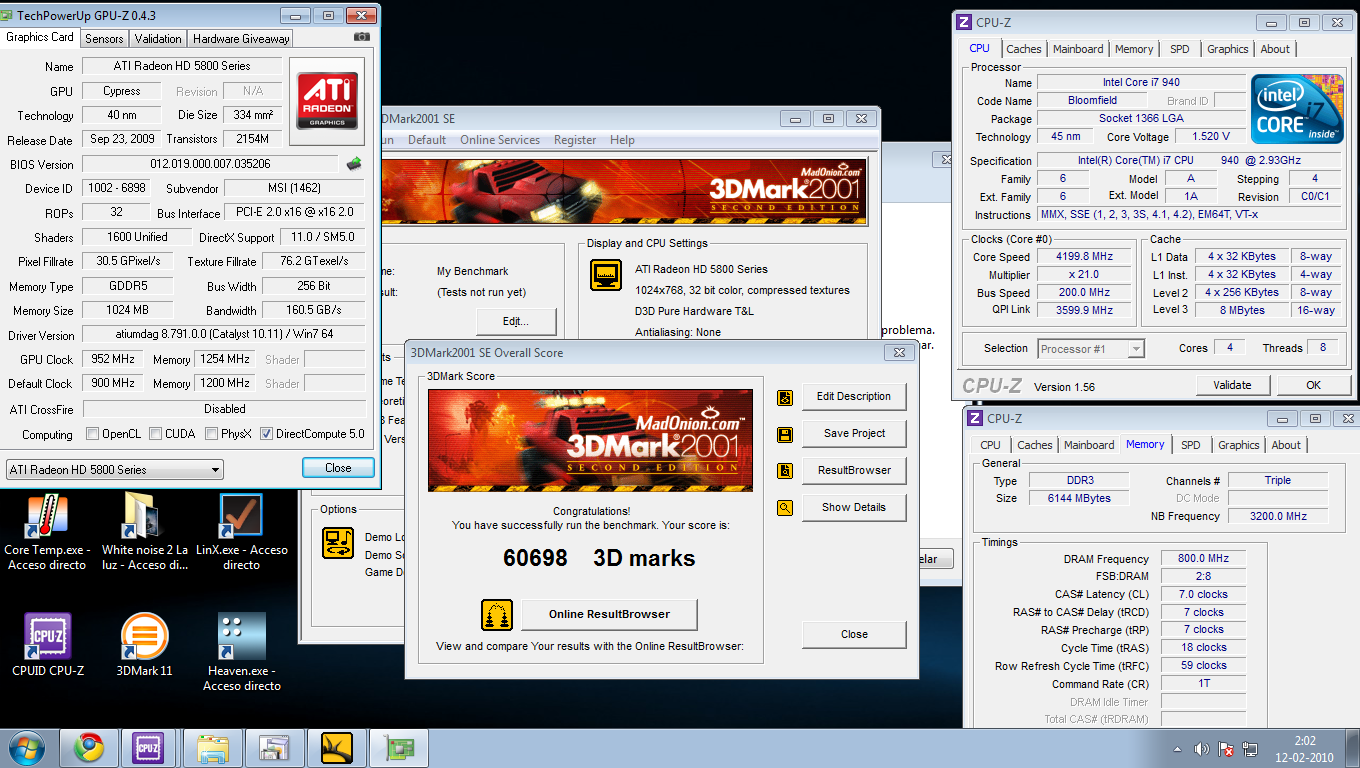
Task: Click the GPU-Z screenshot camera icon
Action: tap(362, 37)
